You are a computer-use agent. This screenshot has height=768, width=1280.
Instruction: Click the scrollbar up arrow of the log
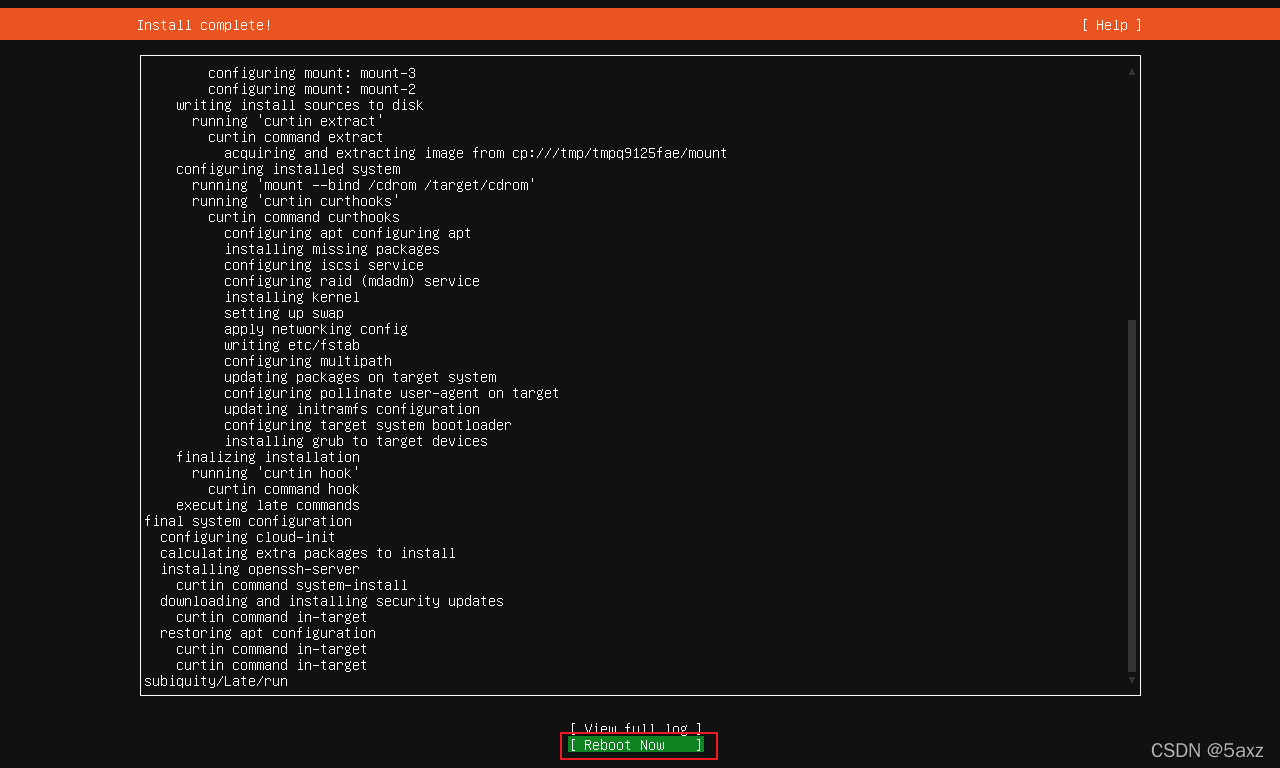[x=1132, y=72]
